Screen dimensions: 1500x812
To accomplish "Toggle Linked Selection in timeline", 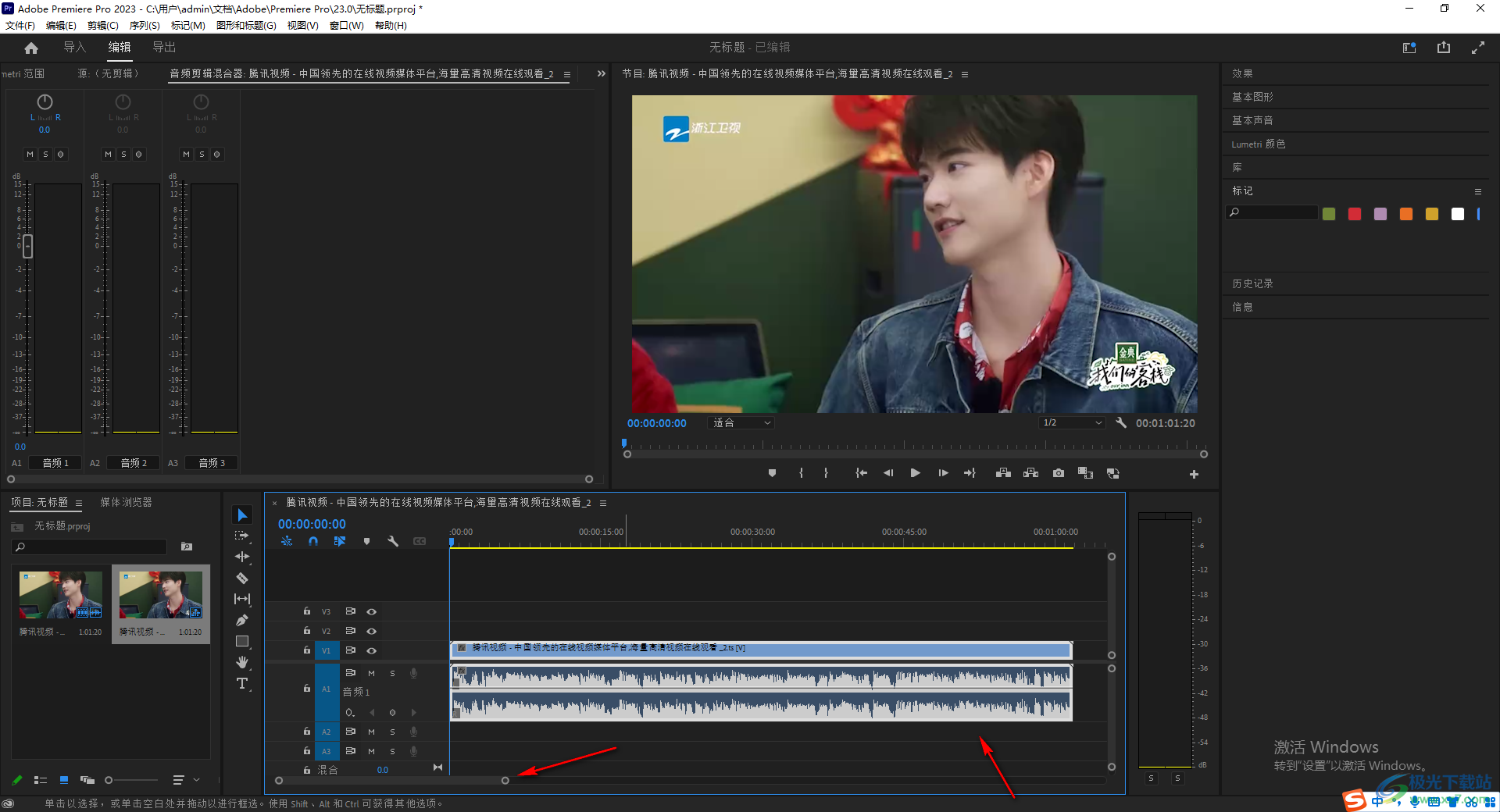I will [340, 541].
